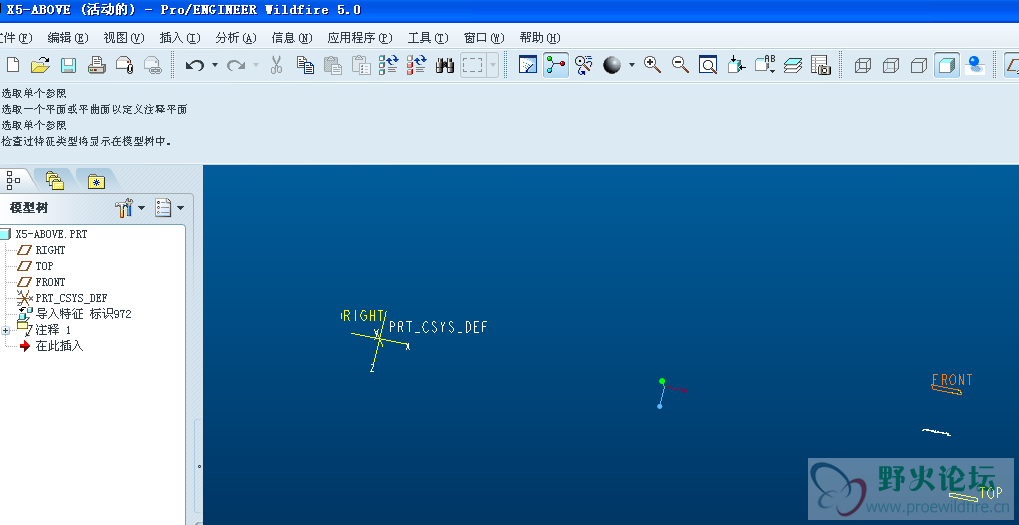Click the regenerate model icon with cyan boxes
The height and width of the screenshot is (525, 1019).
389,65
